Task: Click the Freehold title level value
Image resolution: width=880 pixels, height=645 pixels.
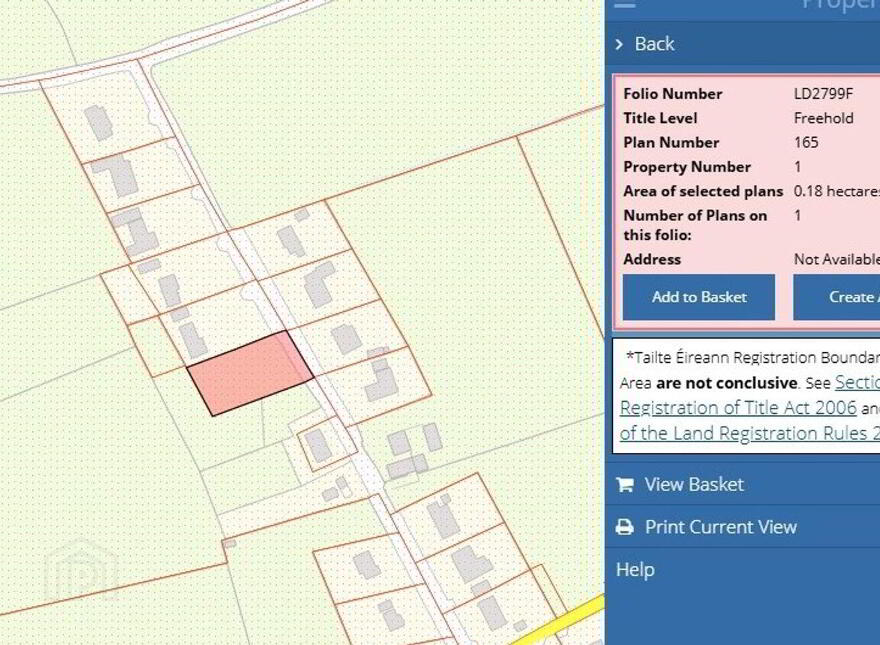Action: [823, 118]
